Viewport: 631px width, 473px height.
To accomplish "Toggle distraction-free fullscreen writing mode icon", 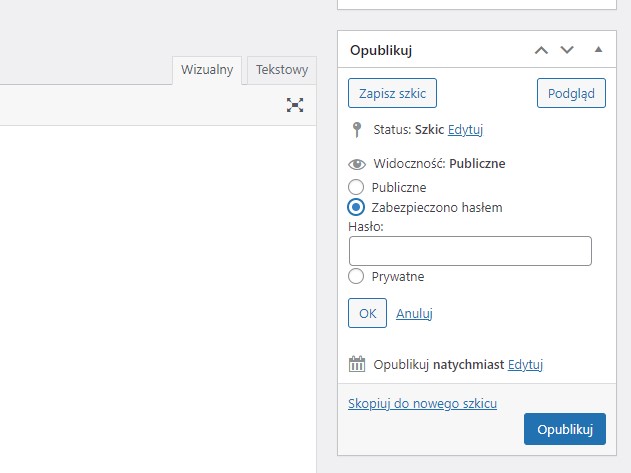I will [295, 105].
